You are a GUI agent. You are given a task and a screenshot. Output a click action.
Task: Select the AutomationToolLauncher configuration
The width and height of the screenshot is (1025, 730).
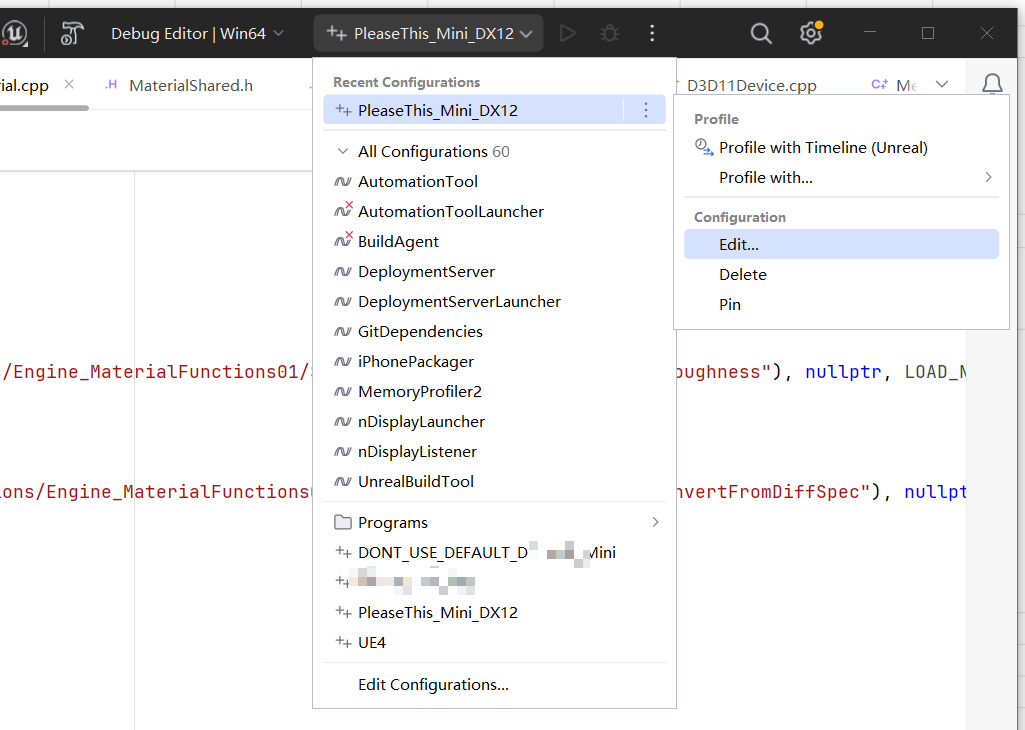pyautogui.click(x=494, y=212)
